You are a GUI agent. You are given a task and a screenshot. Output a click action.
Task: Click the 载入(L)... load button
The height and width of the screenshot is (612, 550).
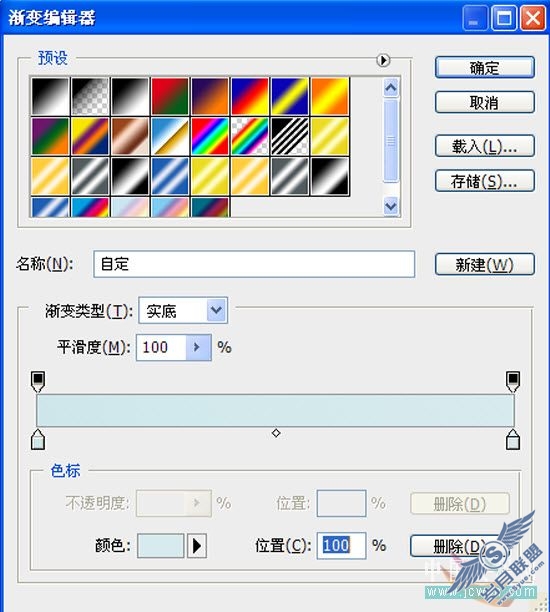pyautogui.click(x=484, y=146)
